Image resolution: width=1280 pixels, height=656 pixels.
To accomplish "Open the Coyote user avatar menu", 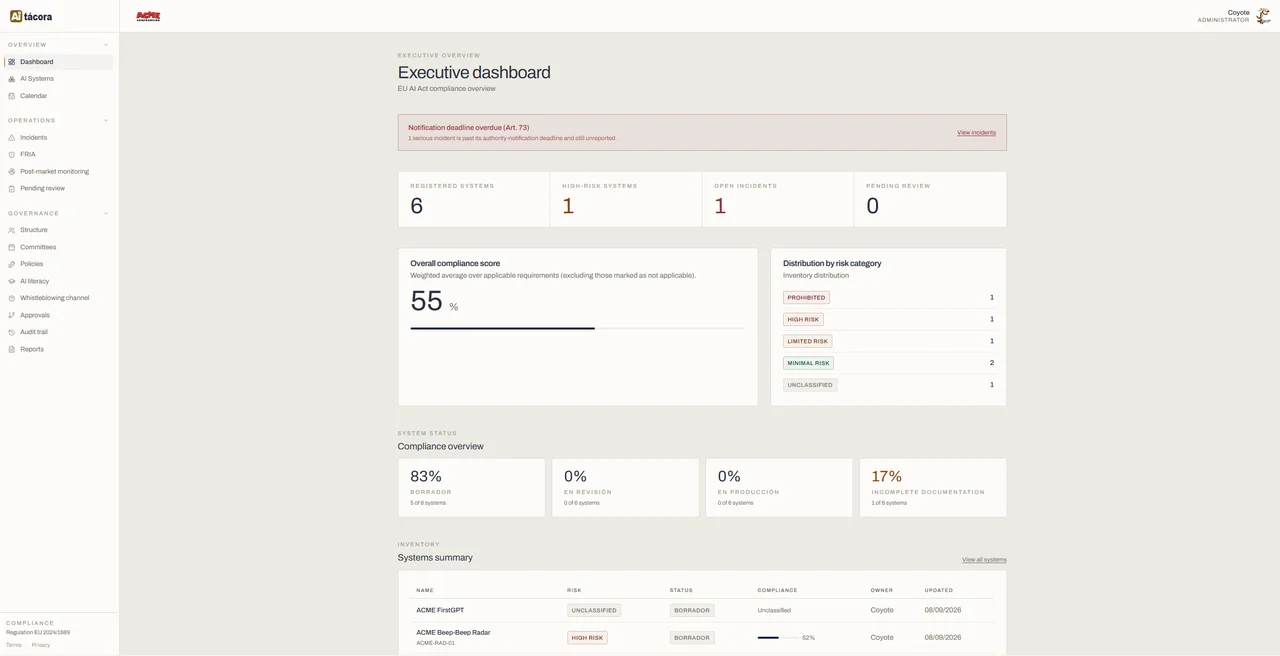I will [x=1263, y=16].
